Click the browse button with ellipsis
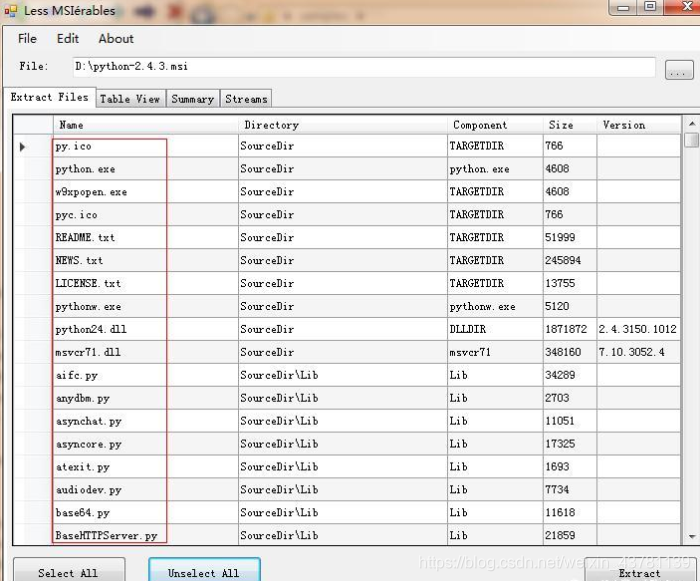Image resolution: width=700 pixels, height=581 pixels. [679, 71]
